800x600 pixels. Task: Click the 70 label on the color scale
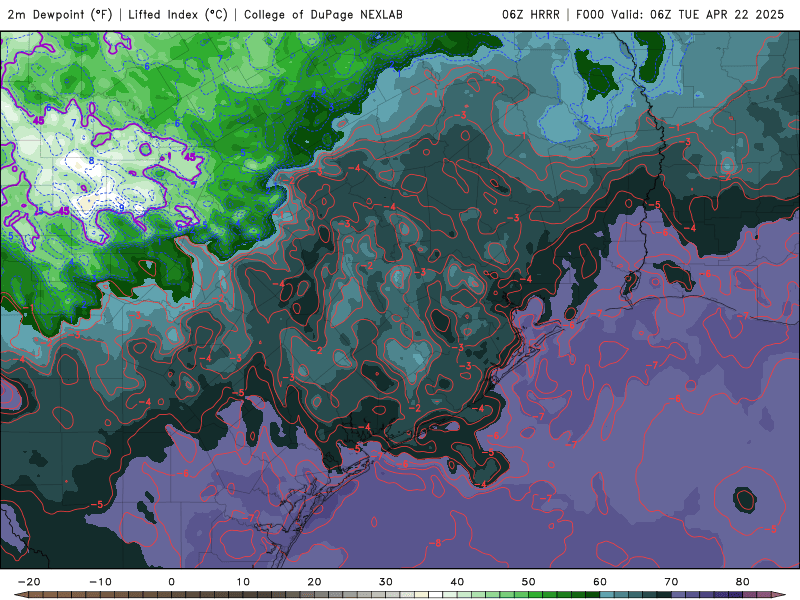[671, 582]
